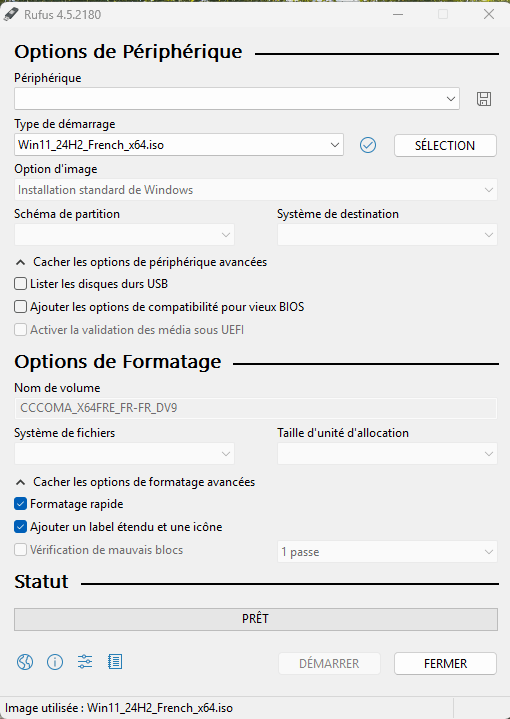Image resolution: width=510 pixels, height=719 pixels.
Task: Click the Rufus USB drive title icon
Action: click(x=9, y=14)
